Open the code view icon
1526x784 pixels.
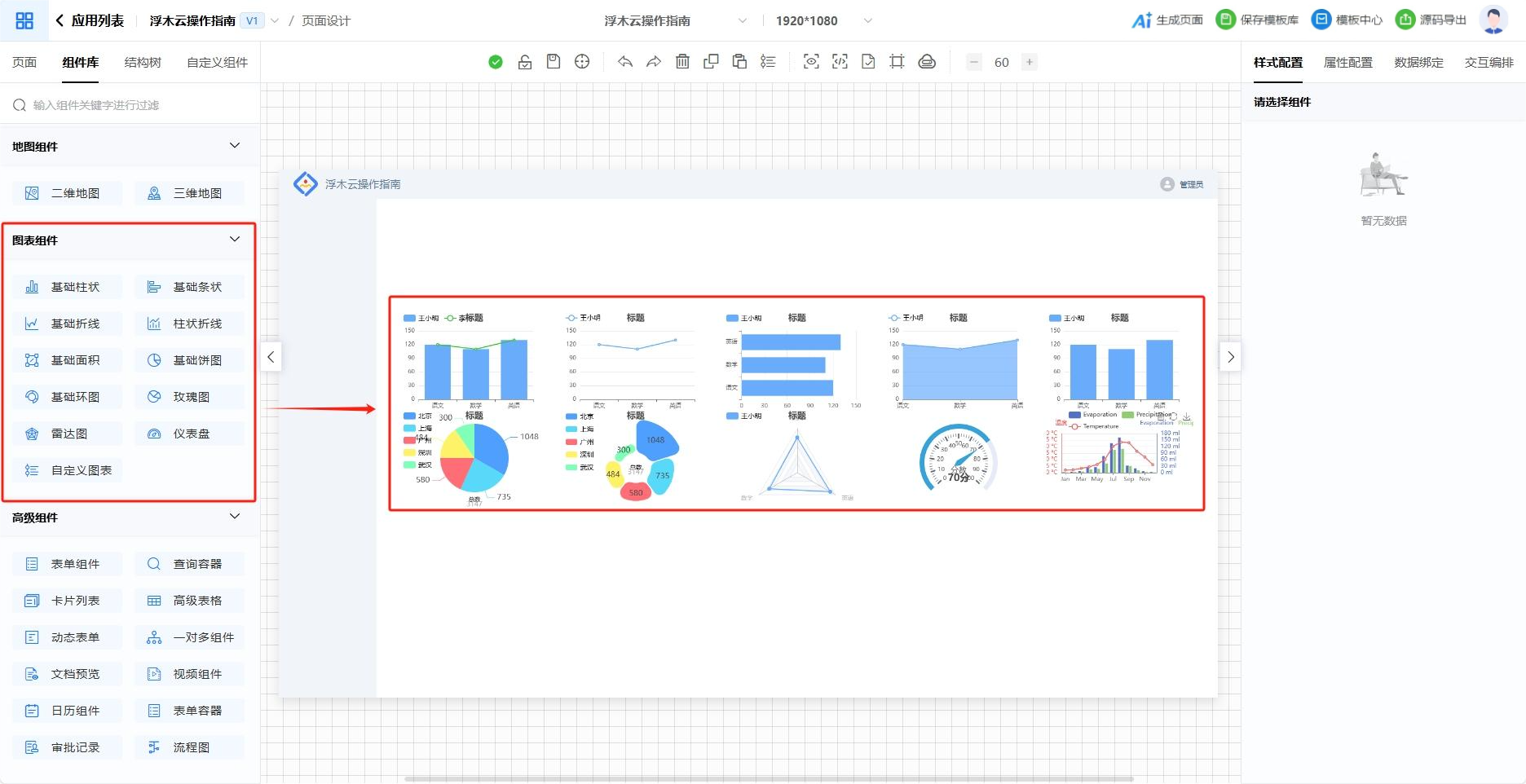[x=840, y=62]
